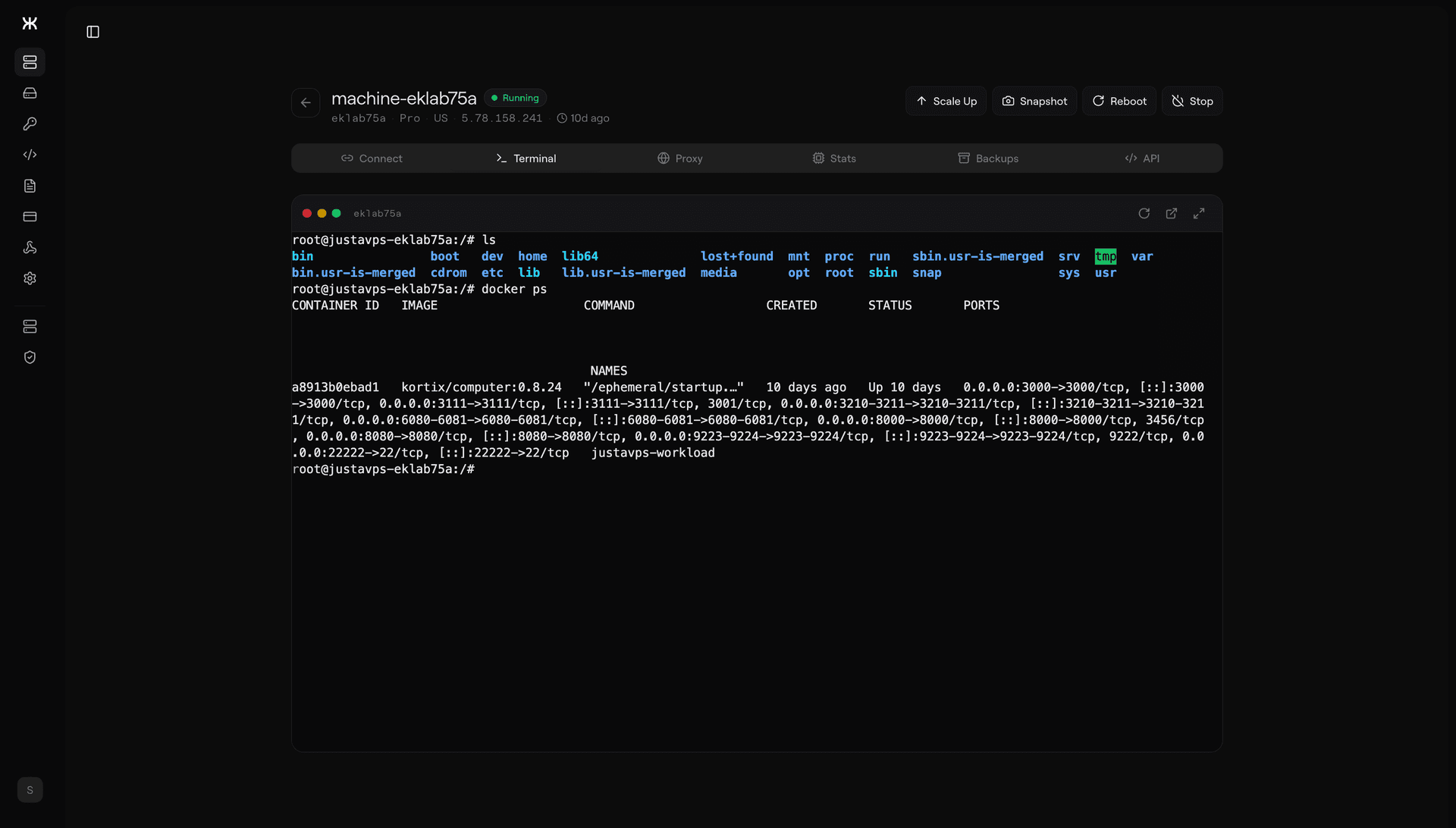
Task: Click the image name kortix/computer:0.8.24
Action: point(482,387)
